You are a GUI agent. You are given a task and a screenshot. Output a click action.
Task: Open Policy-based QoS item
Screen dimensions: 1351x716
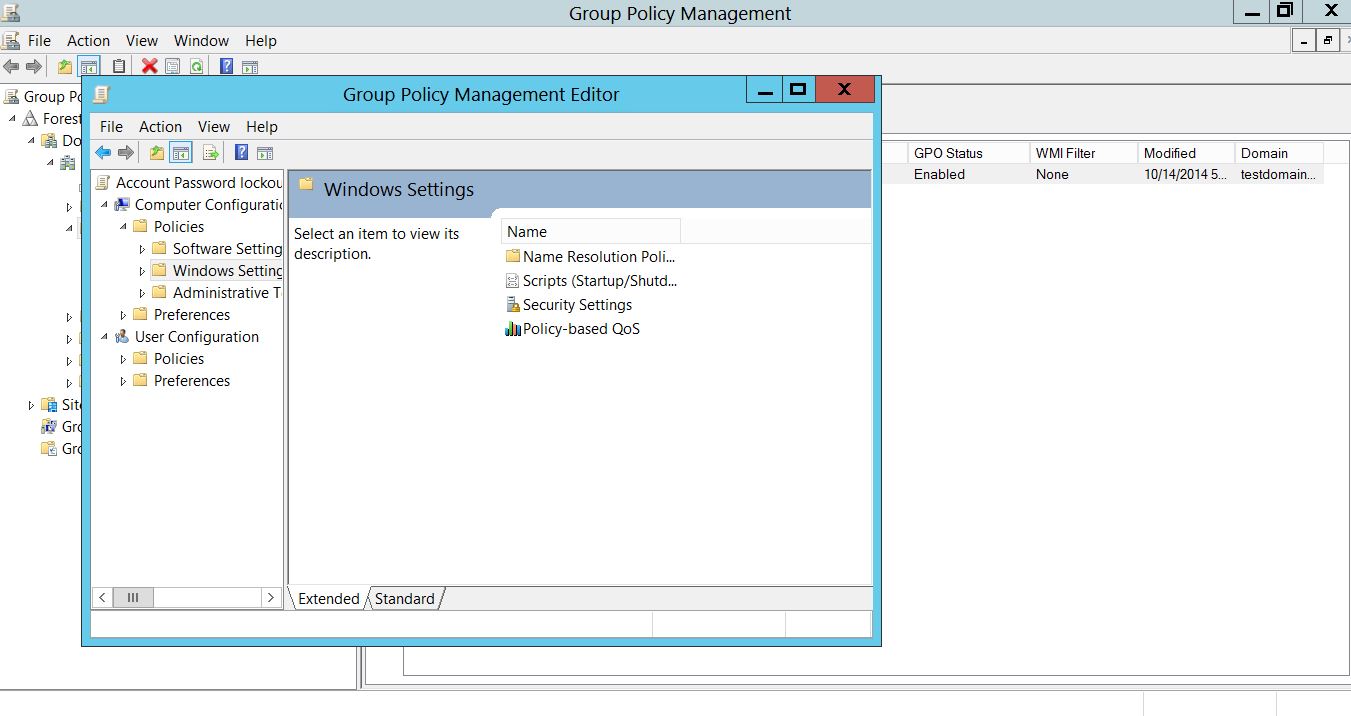[x=573, y=329]
